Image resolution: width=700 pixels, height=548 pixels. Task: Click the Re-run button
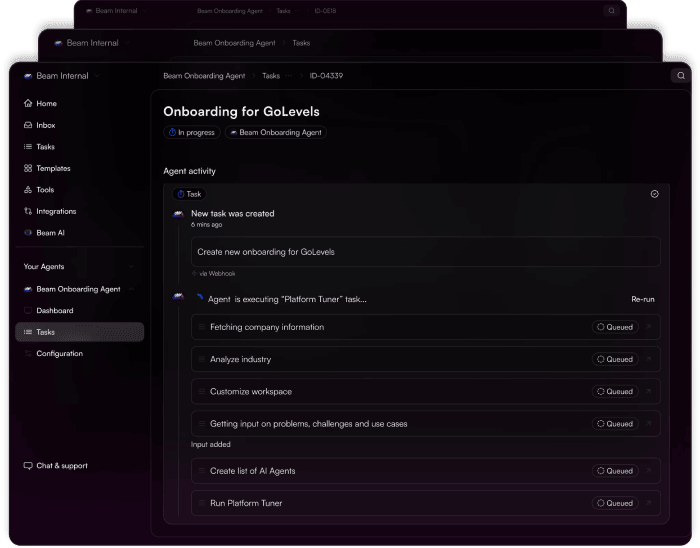(642, 299)
